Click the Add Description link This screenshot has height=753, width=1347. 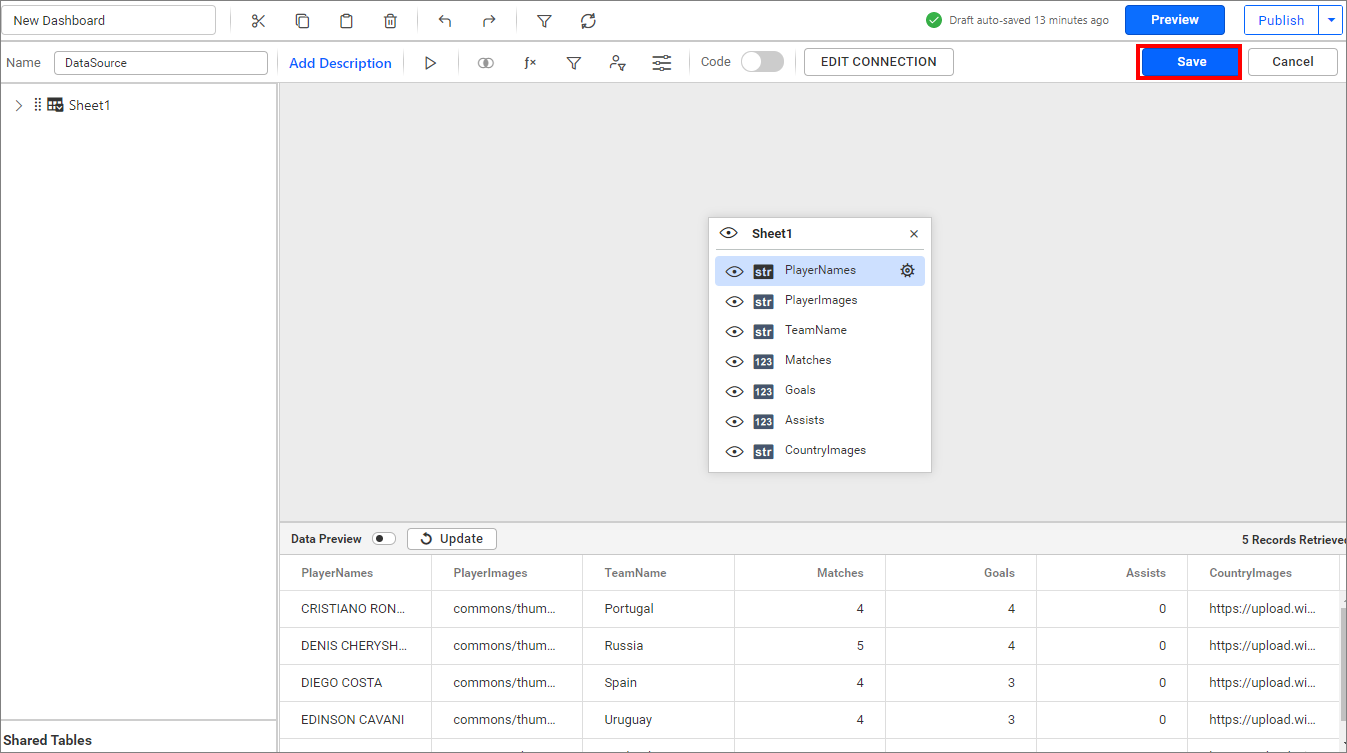click(340, 63)
